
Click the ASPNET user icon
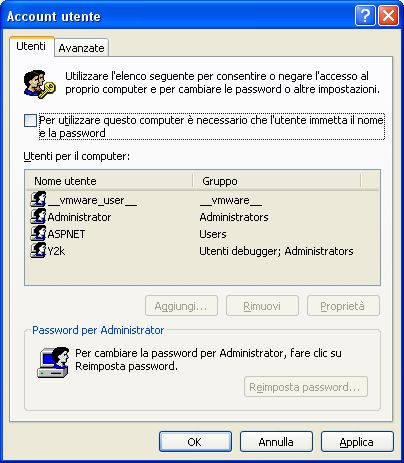click(38, 233)
